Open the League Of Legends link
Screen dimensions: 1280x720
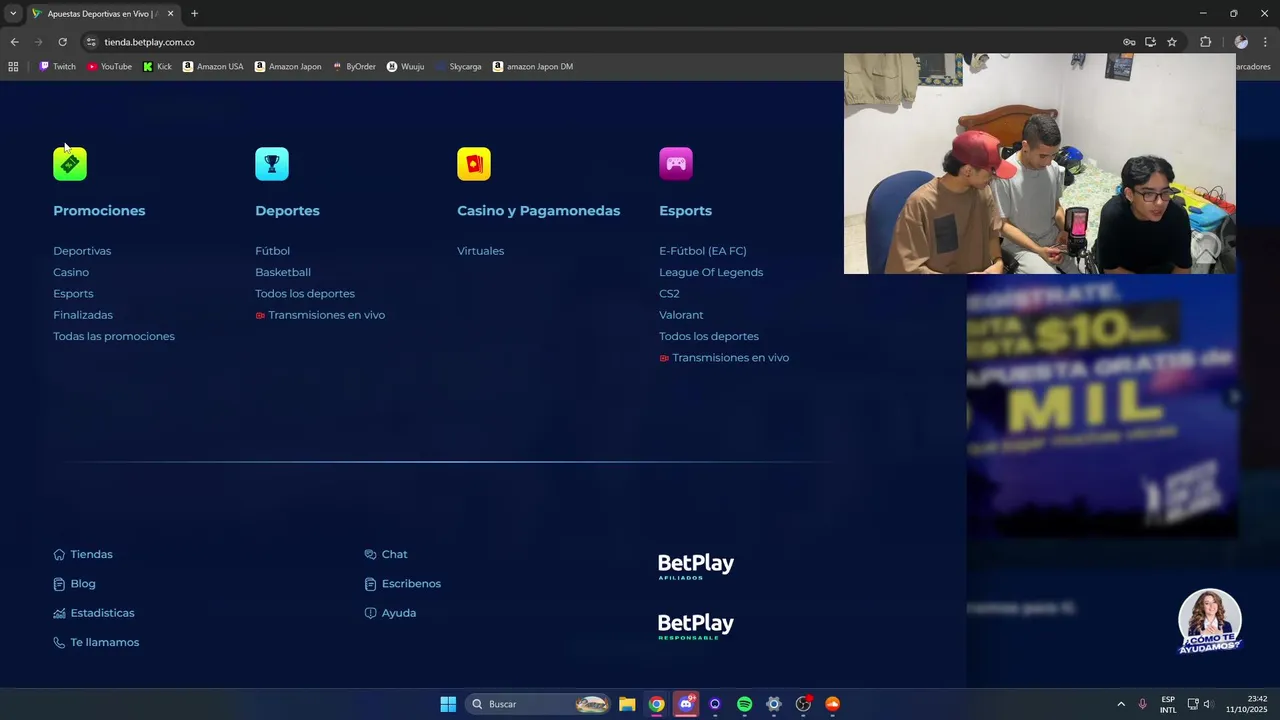pos(711,272)
